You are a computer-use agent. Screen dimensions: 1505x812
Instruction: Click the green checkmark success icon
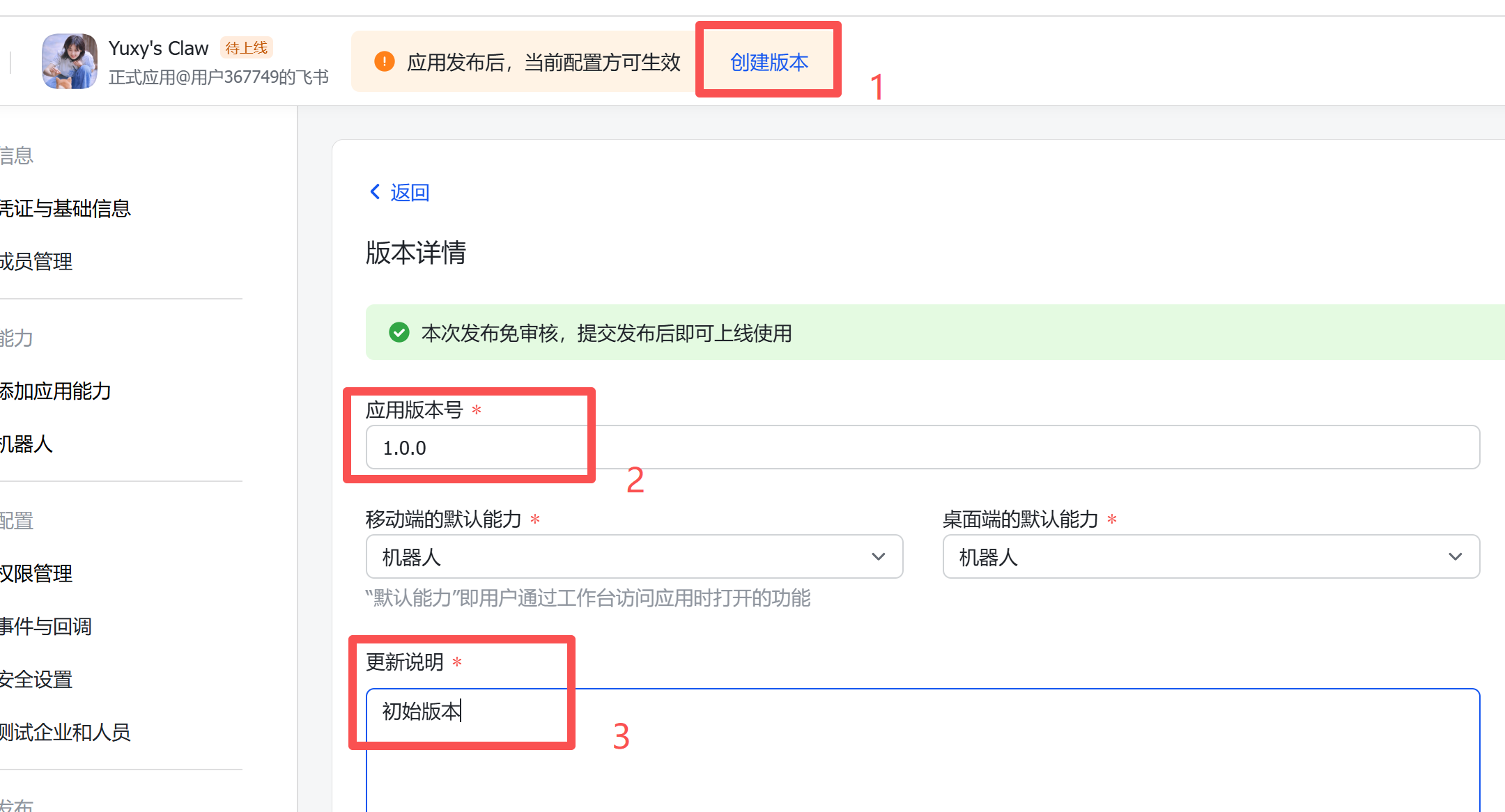coord(399,333)
